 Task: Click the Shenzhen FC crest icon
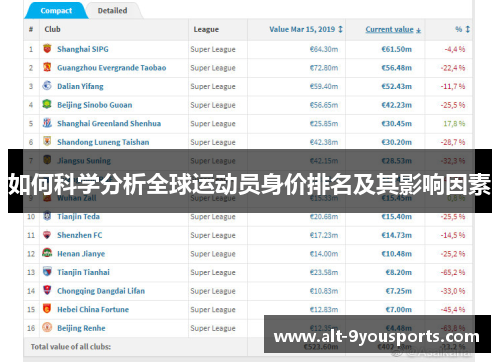coord(47,235)
